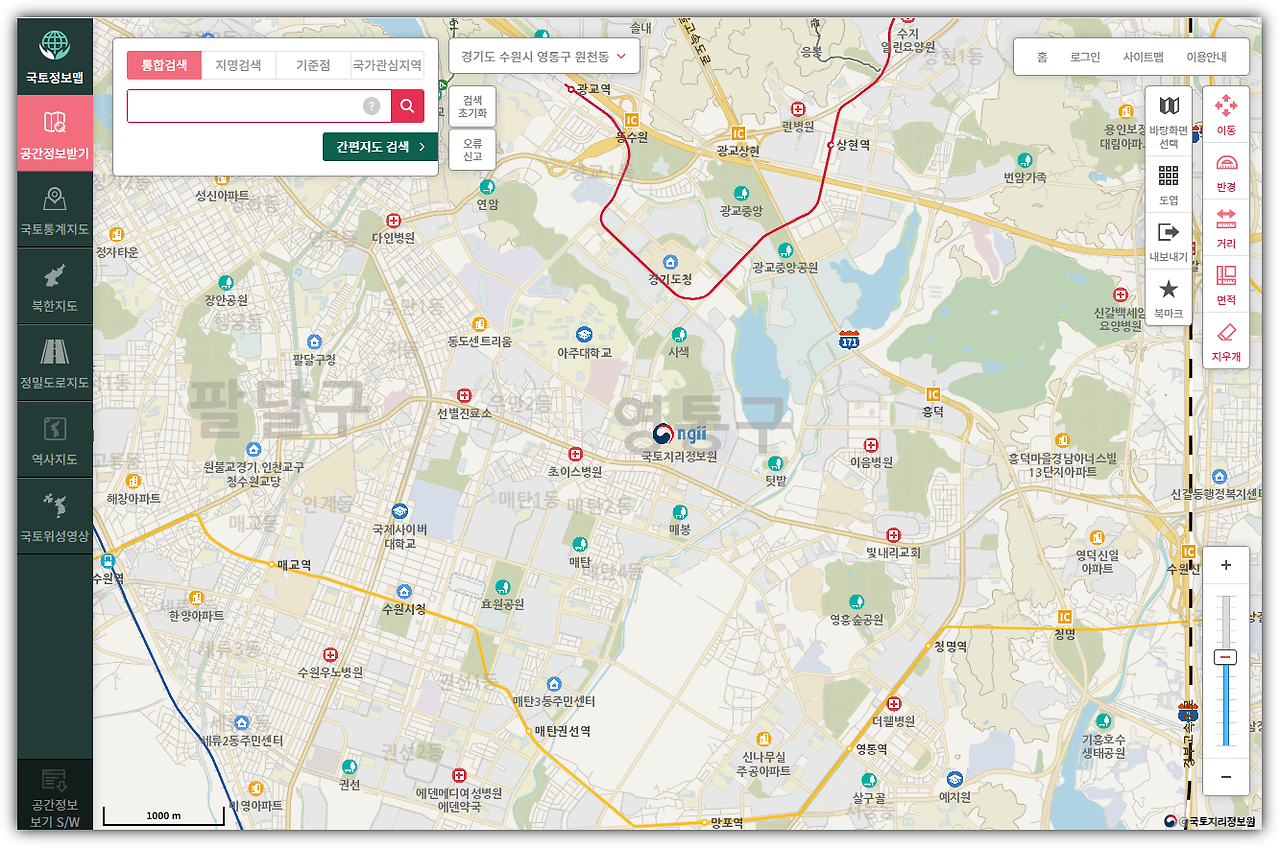Click the 영흥숲공원 park marker
1280x848 pixels.
856,602
